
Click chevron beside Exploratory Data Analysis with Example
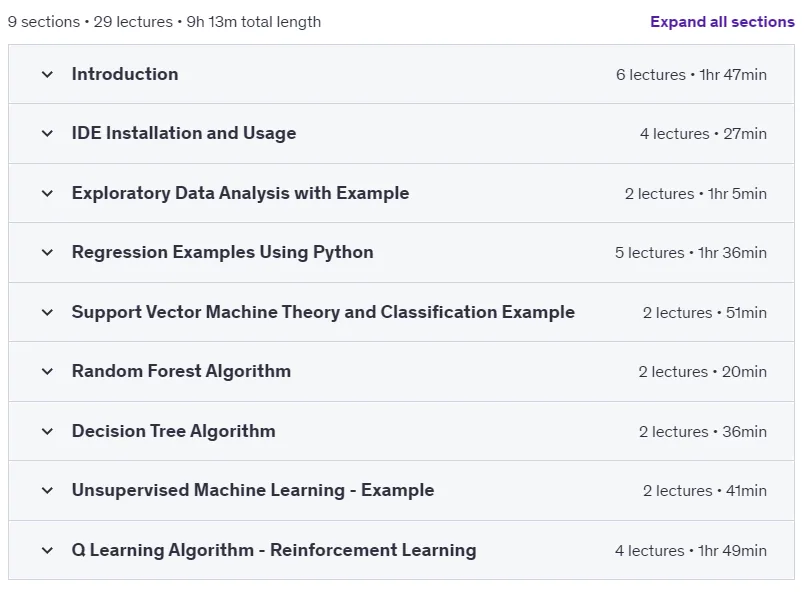pos(47,194)
